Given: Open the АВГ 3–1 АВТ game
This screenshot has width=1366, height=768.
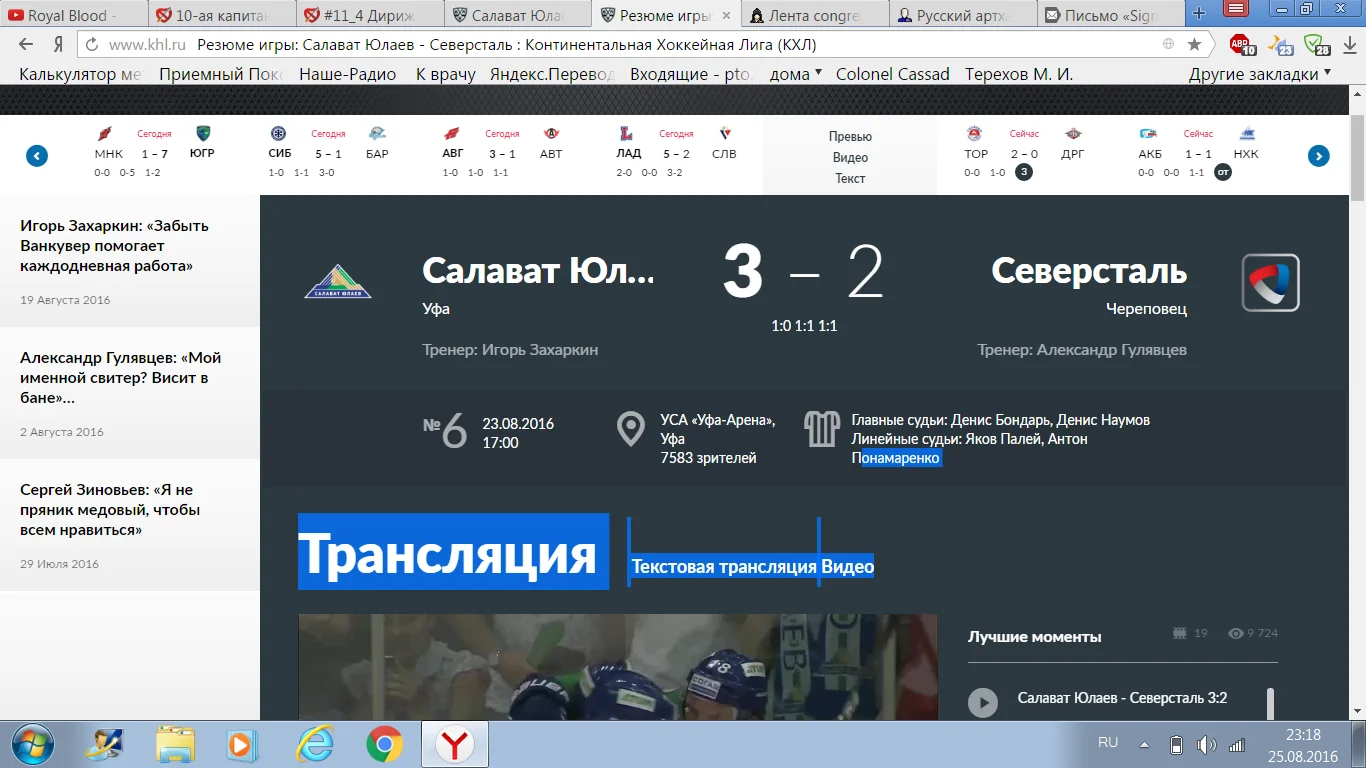Looking at the screenshot, I should 502,154.
